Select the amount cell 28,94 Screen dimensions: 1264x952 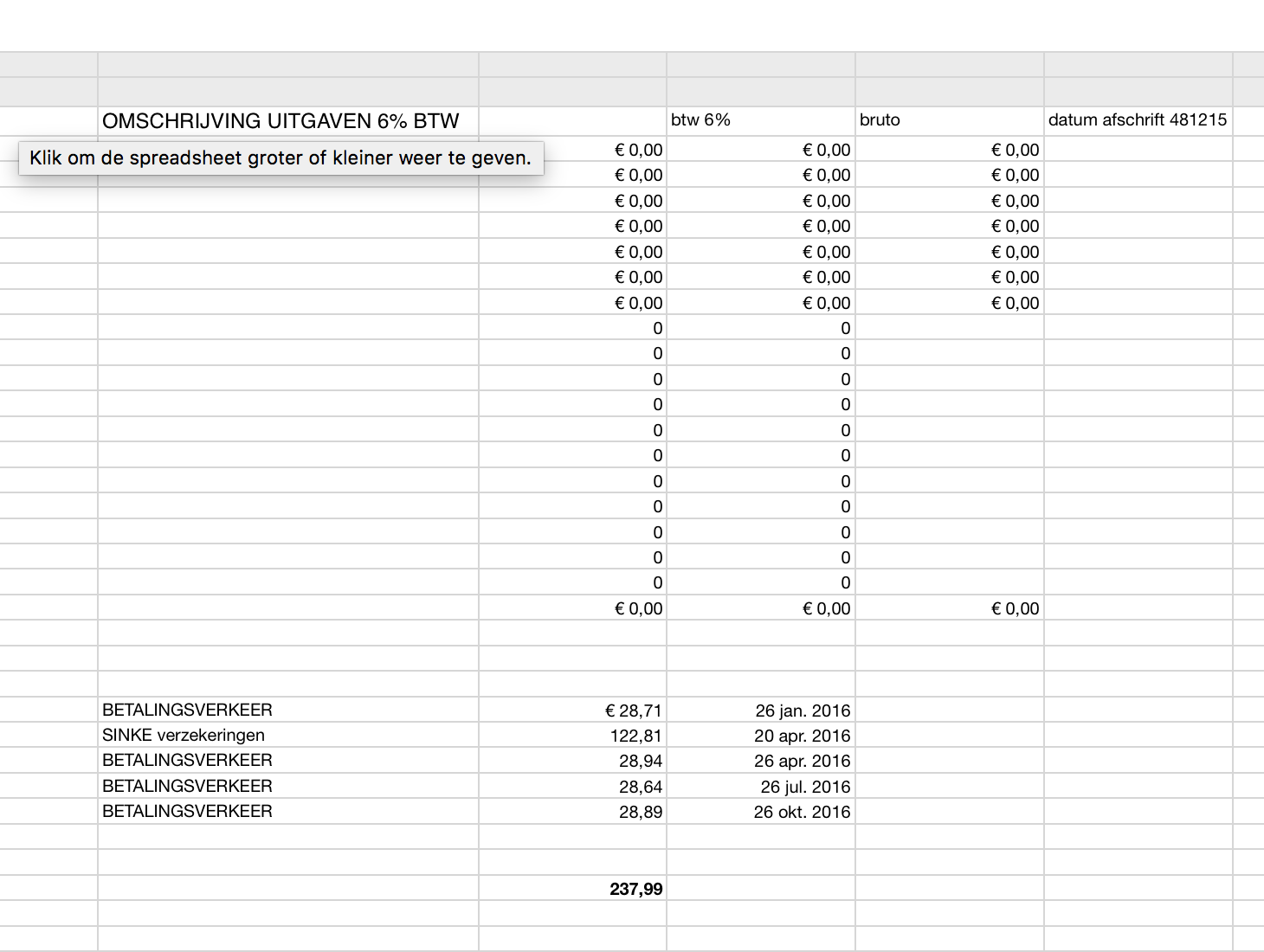coord(573,760)
